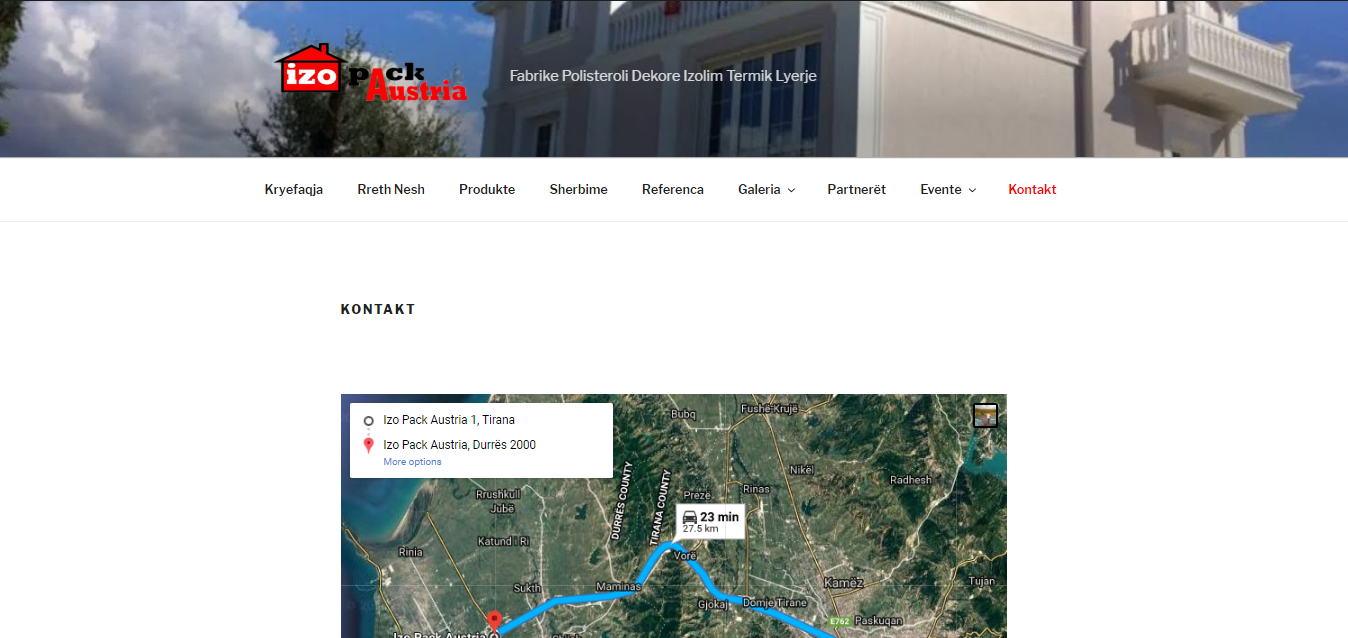Click the red map marker near Durrës

click(x=494, y=622)
